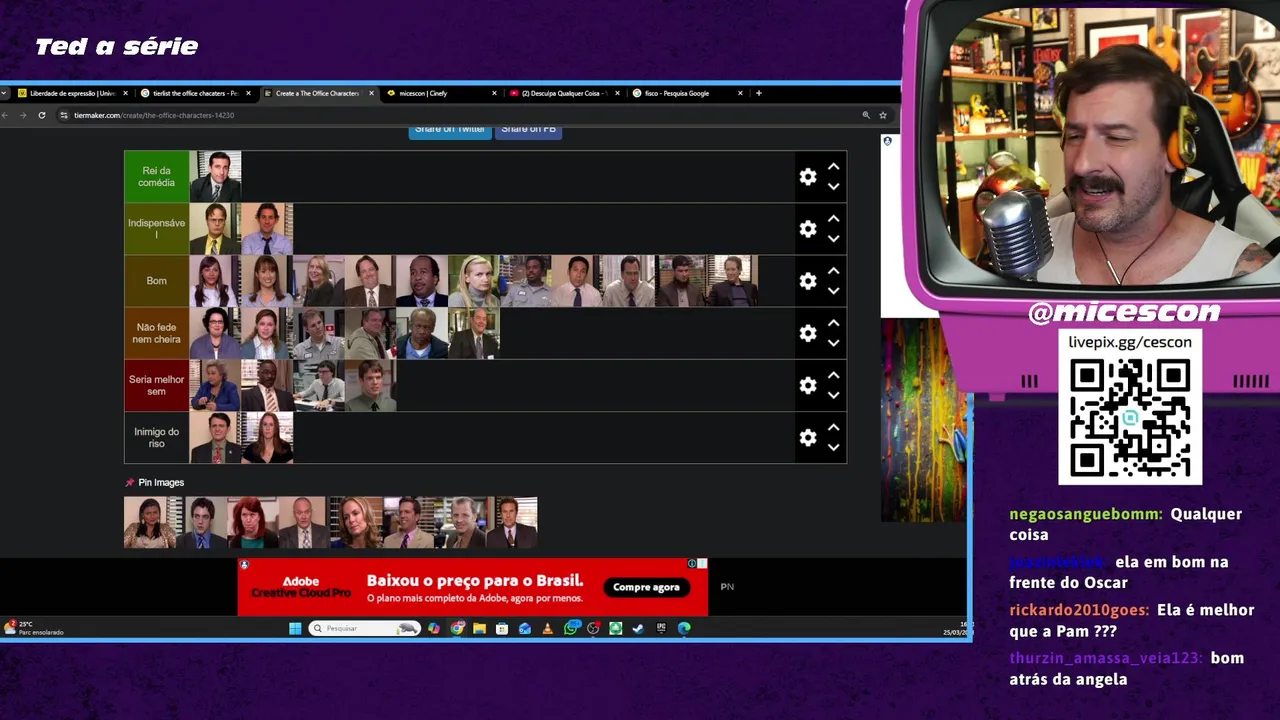Open Epic Games launcher from taskbar

661,628
